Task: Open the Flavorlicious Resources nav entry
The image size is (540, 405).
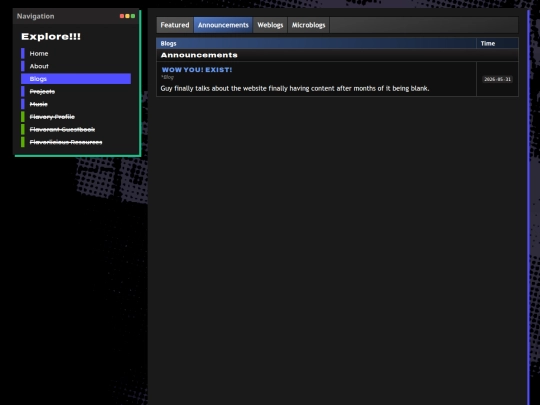Action: (x=76, y=142)
